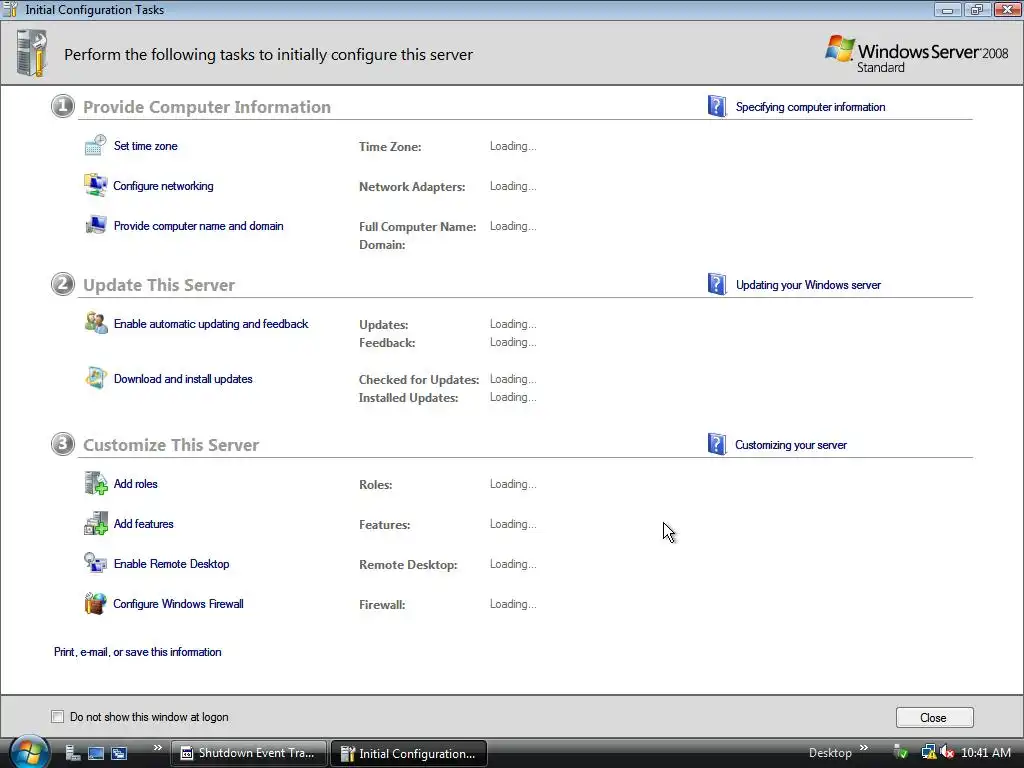Click the Enable Remote Desktop link
Screen dimensions: 1024x768
click(x=171, y=563)
